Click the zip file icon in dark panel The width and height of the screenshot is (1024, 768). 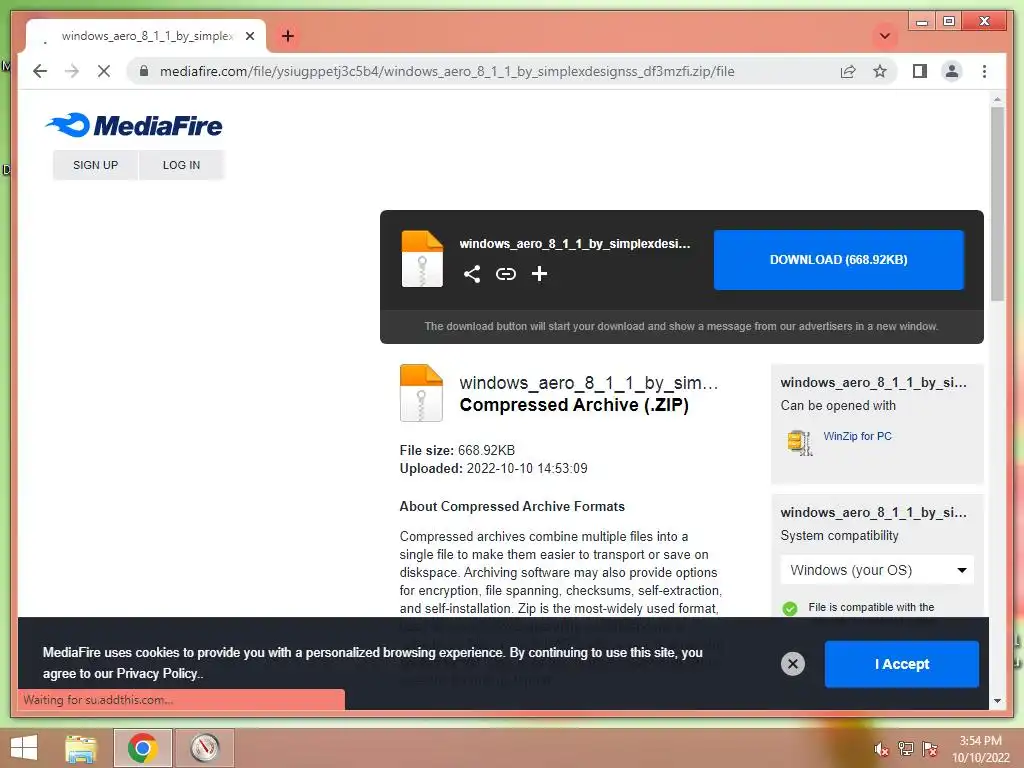[x=422, y=259]
